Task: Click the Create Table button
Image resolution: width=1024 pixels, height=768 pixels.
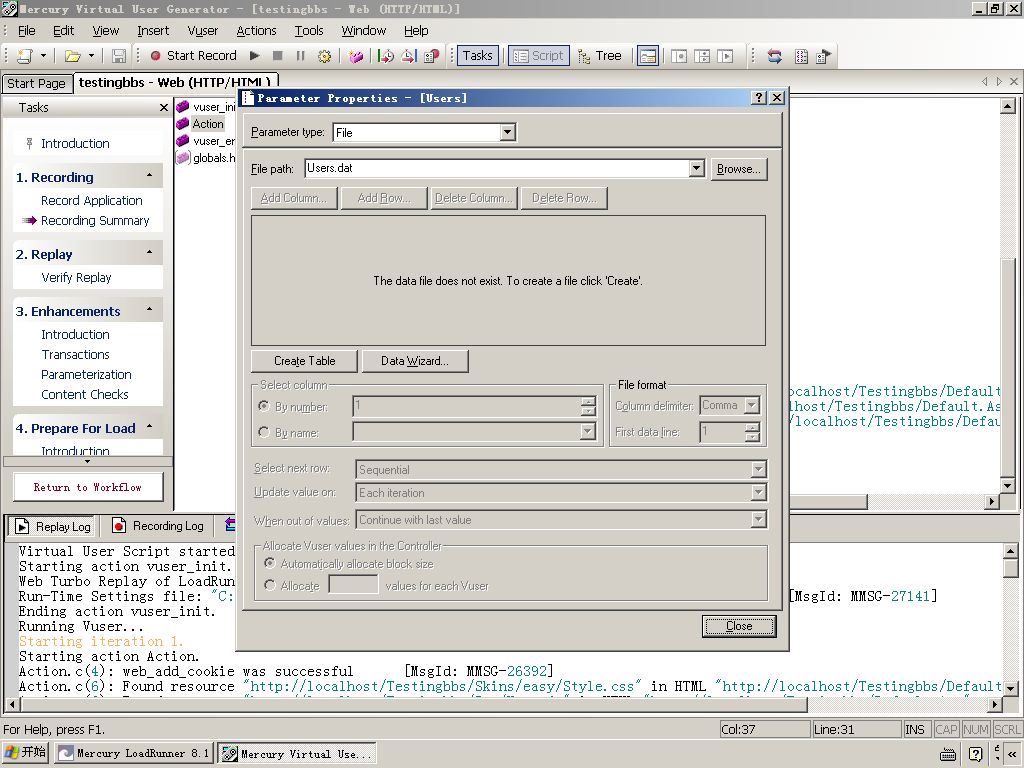Action: pos(304,361)
